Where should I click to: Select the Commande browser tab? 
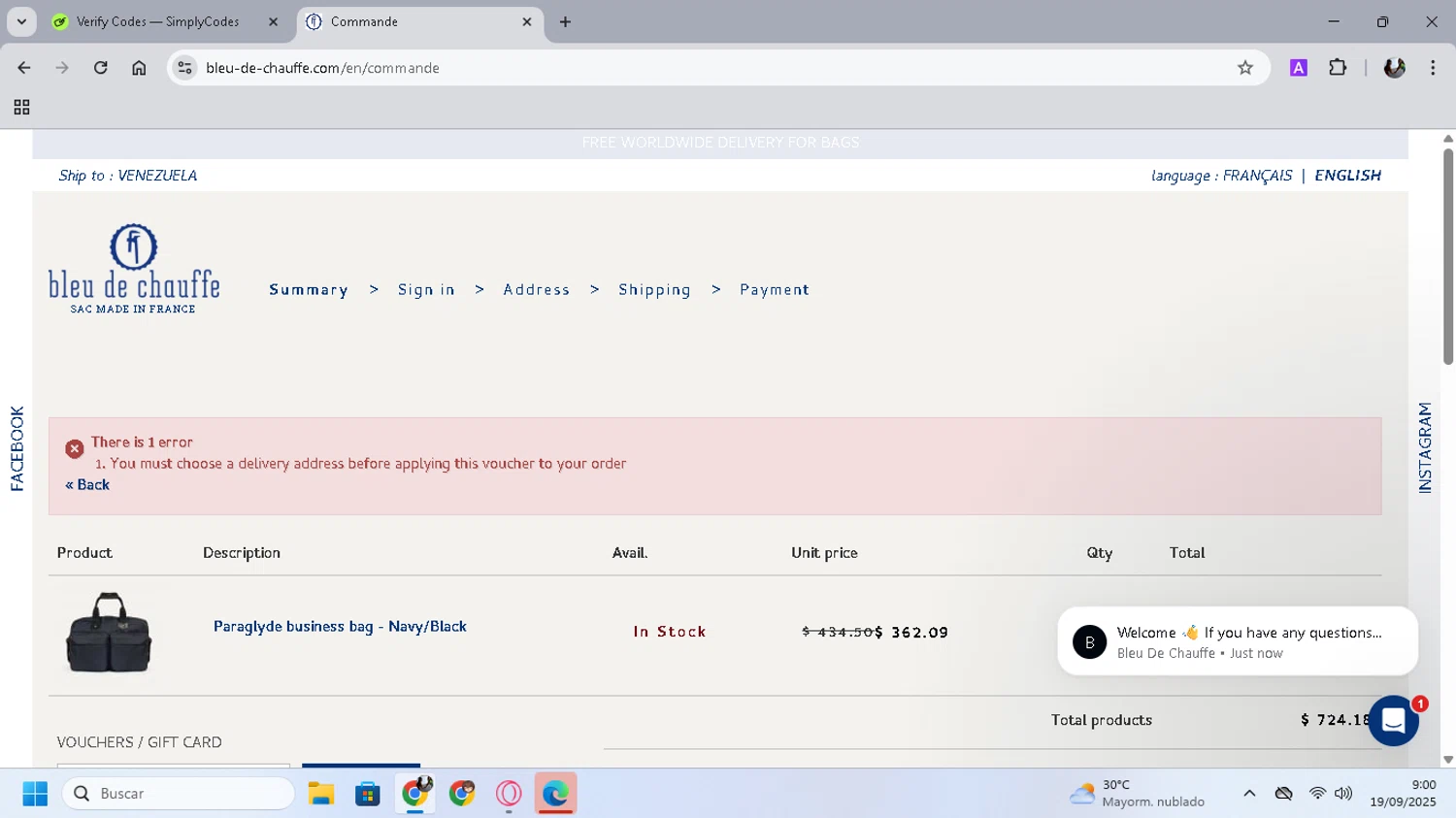364,21
